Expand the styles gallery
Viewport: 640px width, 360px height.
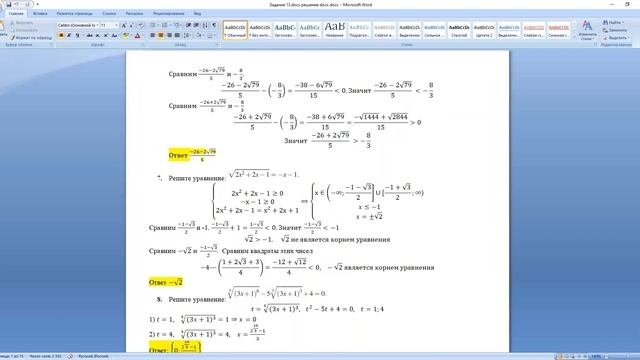coord(574,37)
